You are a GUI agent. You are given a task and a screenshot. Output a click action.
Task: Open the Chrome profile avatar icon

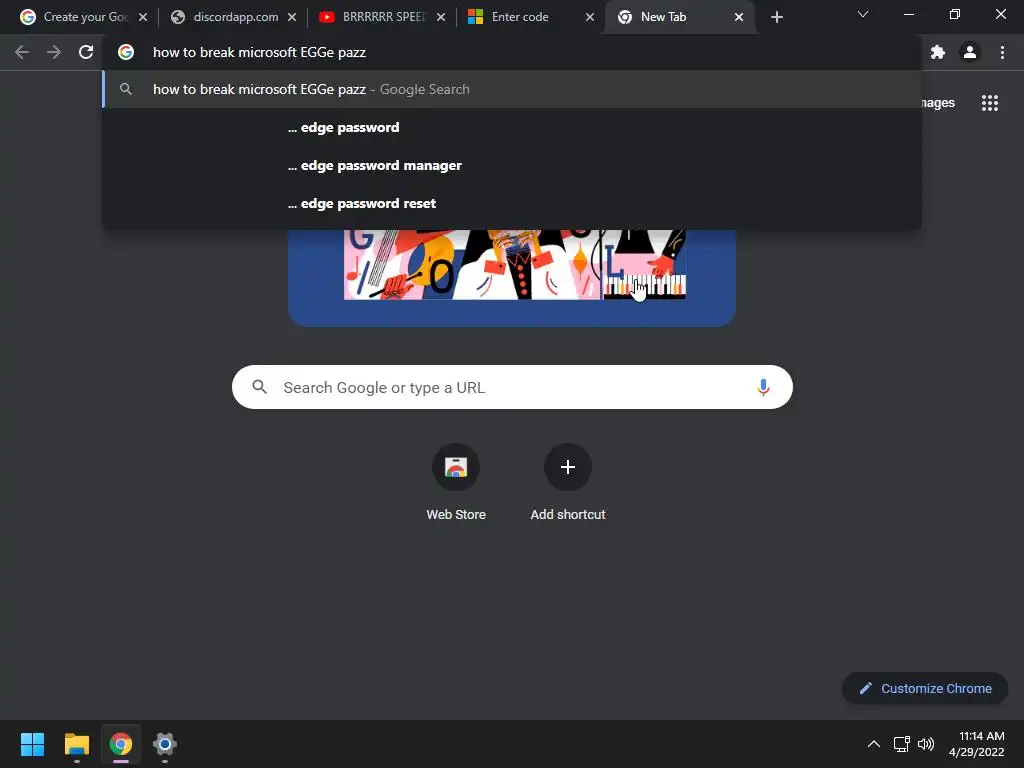coord(970,52)
